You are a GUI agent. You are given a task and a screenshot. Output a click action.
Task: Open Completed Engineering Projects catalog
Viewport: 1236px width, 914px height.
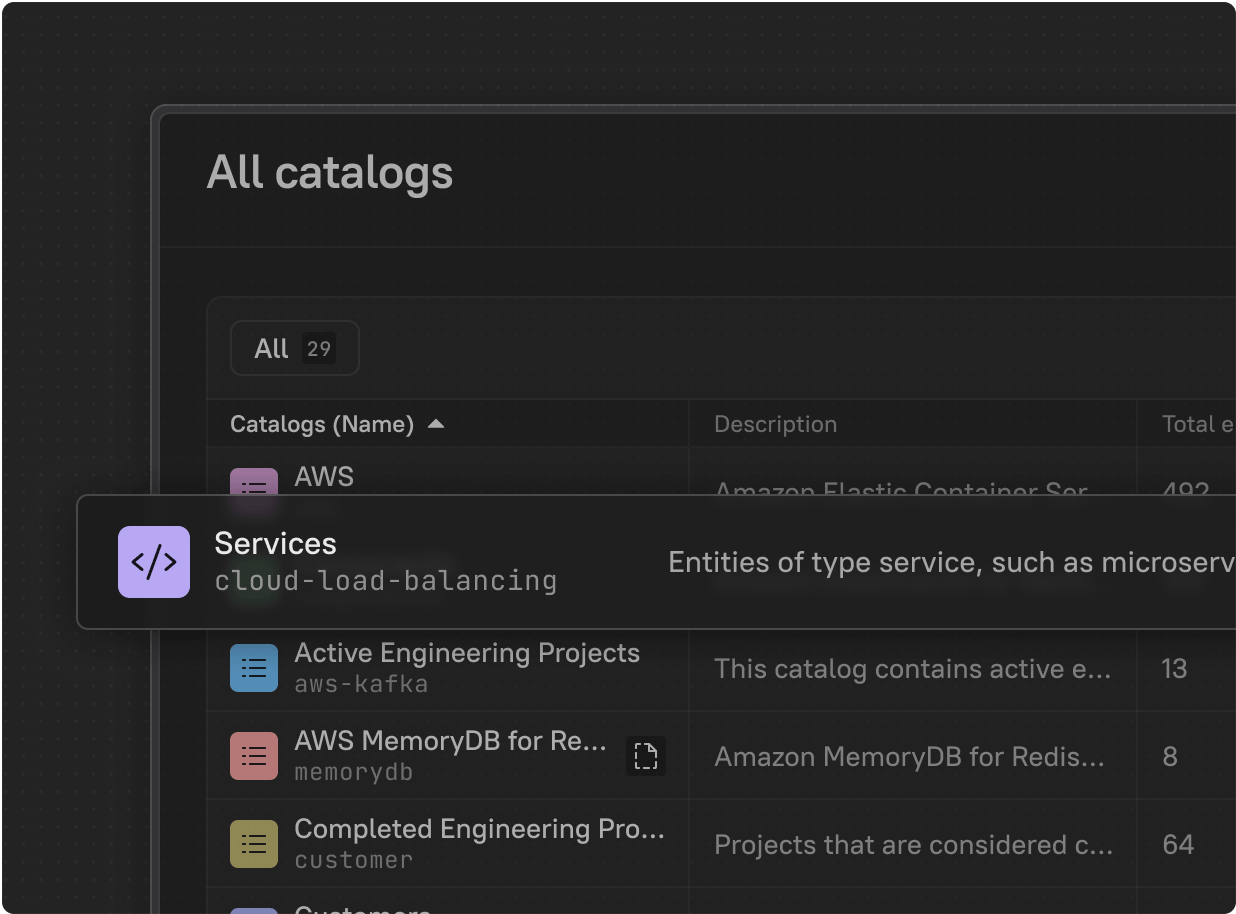480,829
